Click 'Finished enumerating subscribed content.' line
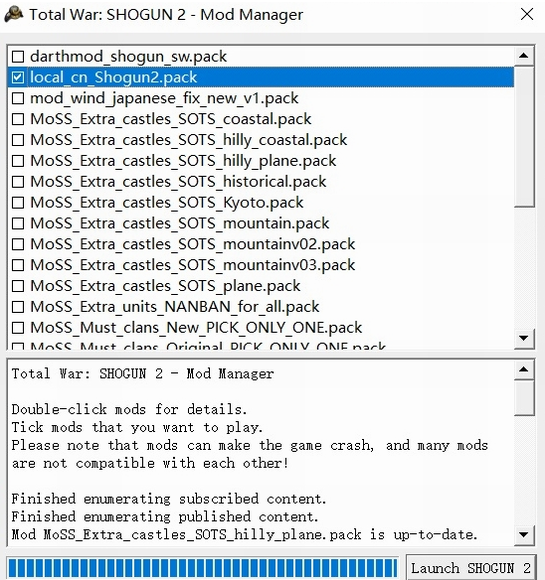The height and width of the screenshot is (580, 545). coord(169,499)
